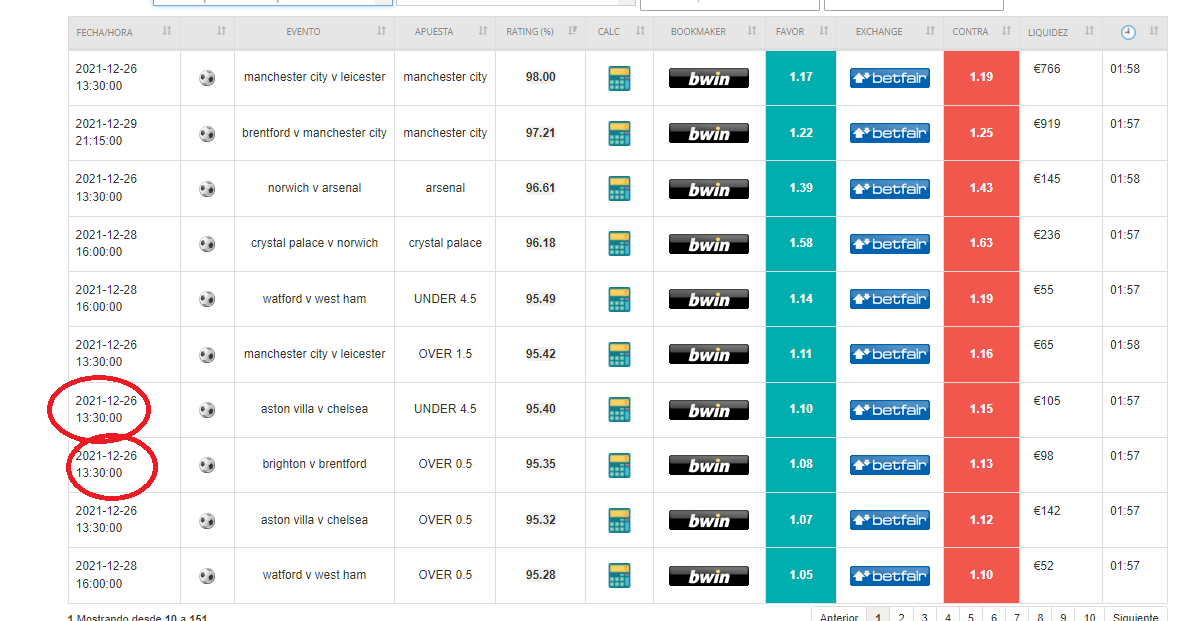Screen dimensions: 1191x621
Task: Click the Anterior pagination button
Action: pos(839,616)
